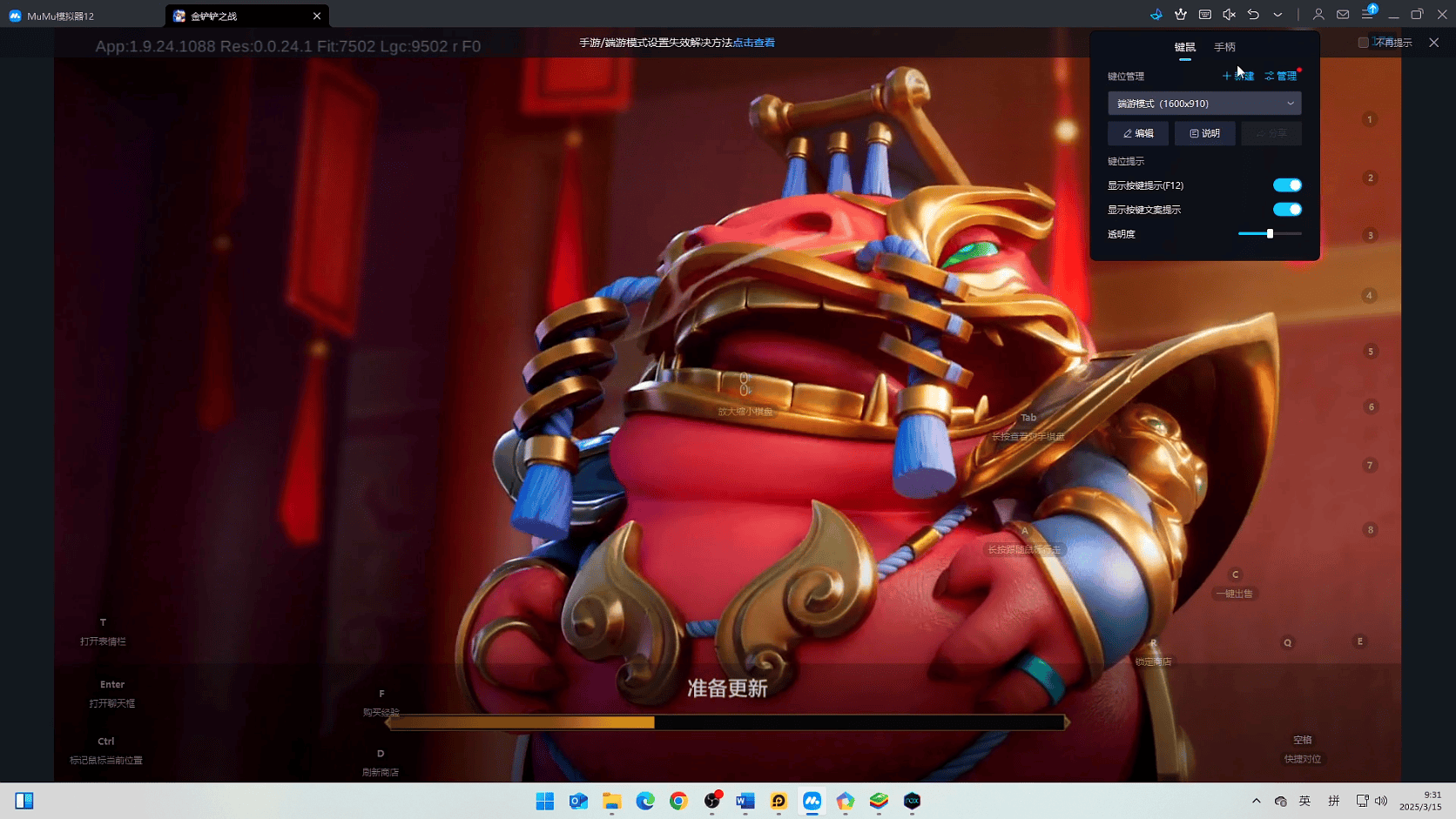Open the user account icon
Image resolution: width=1456 pixels, height=819 pixels.
(1318, 15)
